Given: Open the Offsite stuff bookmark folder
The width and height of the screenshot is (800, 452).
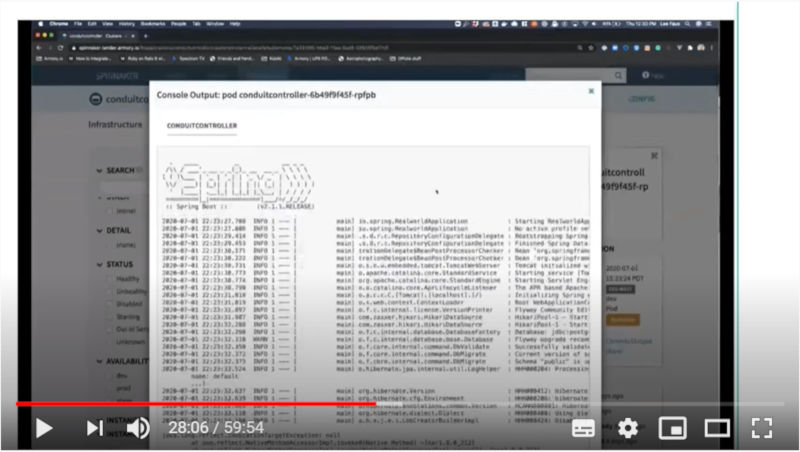Looking at the screenshot, I should pyautogui.click(x=406, y=59).
